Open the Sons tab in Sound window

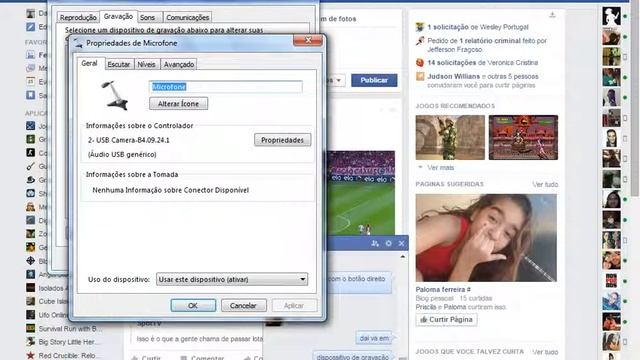pos(147,17)
